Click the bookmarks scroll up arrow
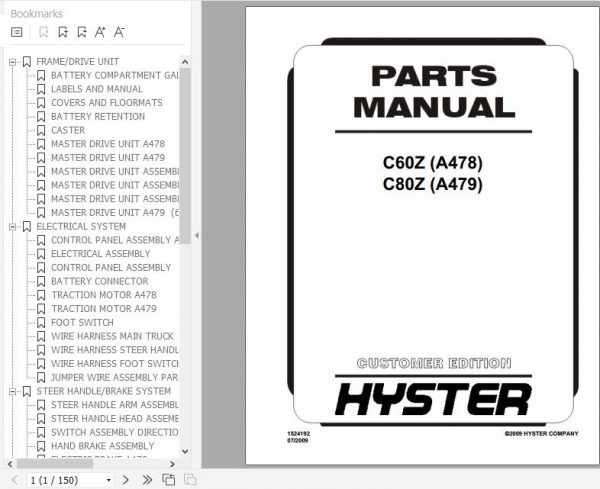 [x=185, y=62]
